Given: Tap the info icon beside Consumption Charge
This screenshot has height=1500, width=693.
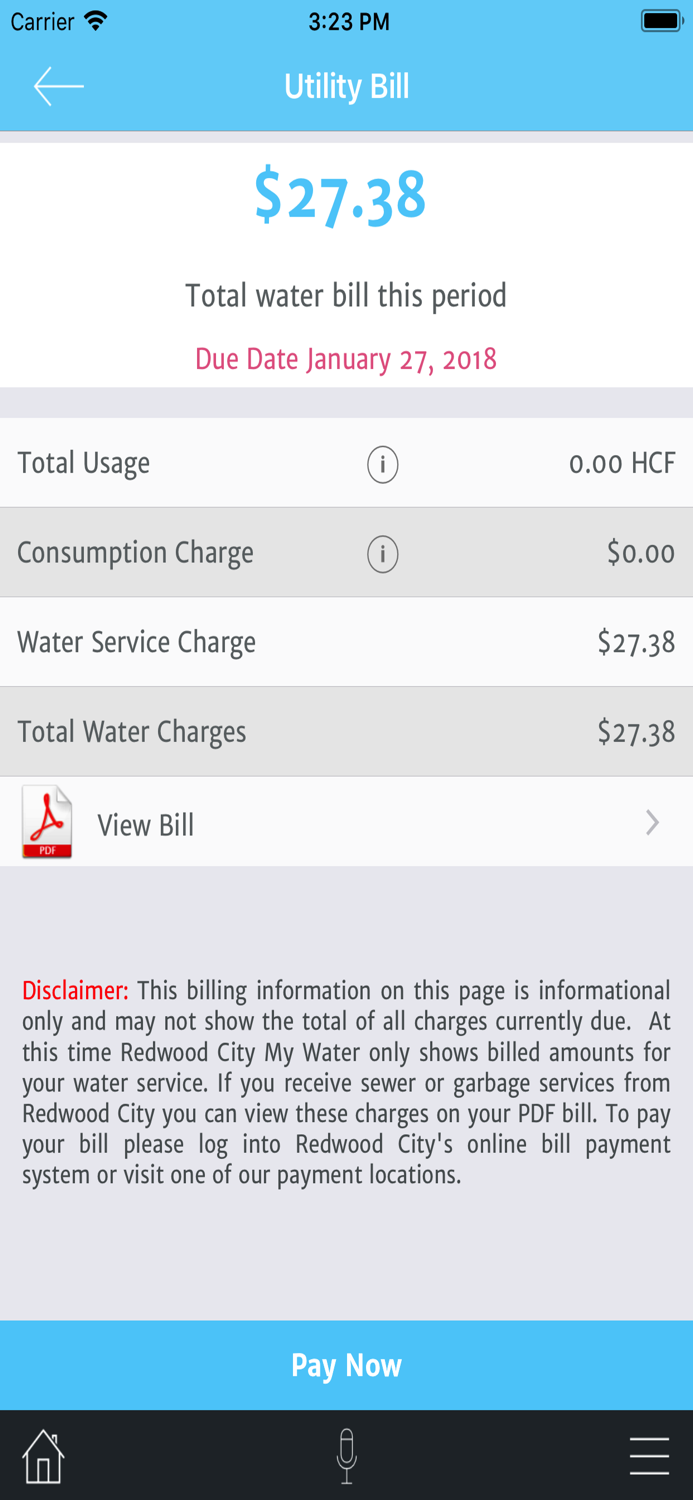Looking at the screenshot, I should [382, 553].
